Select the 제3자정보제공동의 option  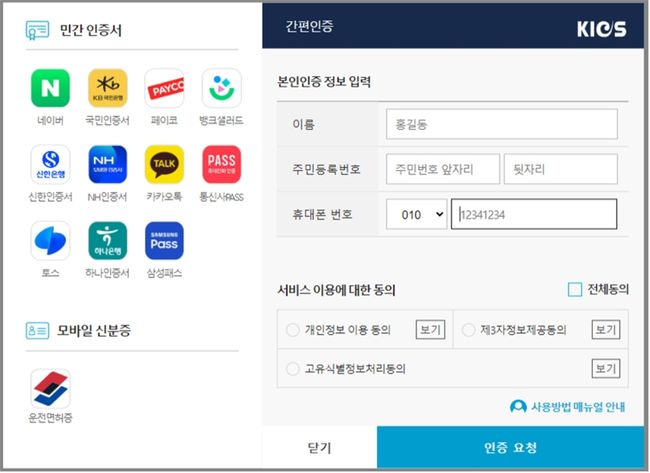point(469,330)
